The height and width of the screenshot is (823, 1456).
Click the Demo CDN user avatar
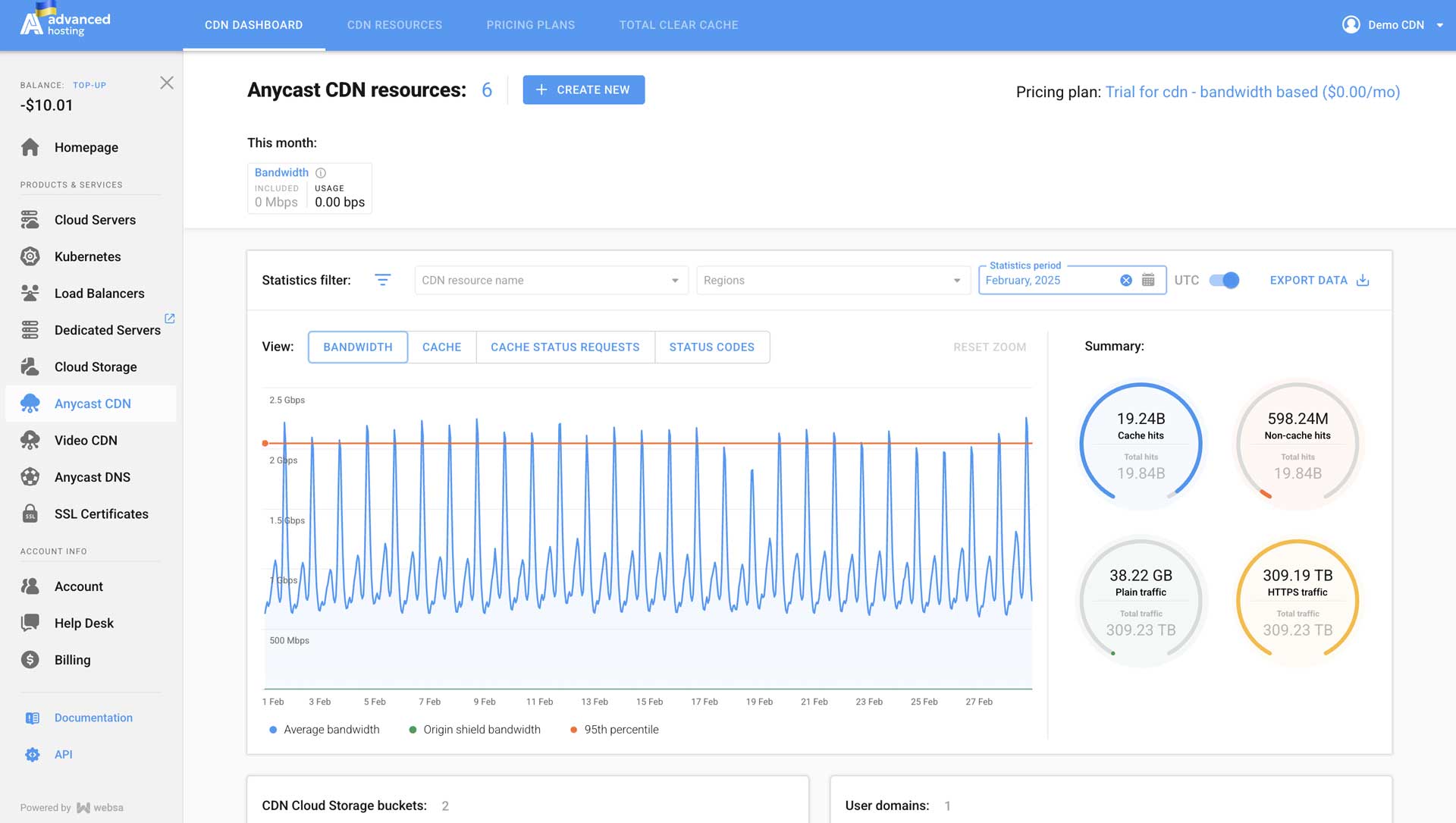pos(1351,25)
